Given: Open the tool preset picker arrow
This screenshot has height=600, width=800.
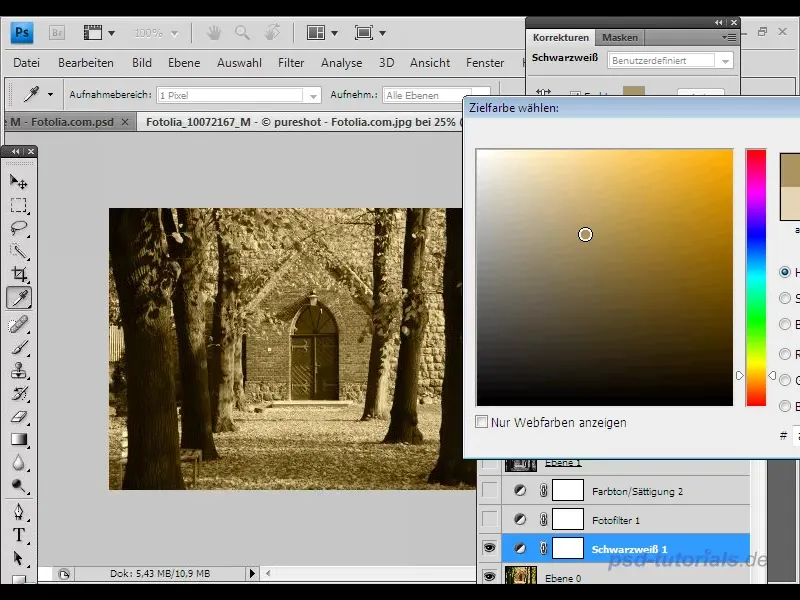Looking at the screenshot, I should click(50, 94).
